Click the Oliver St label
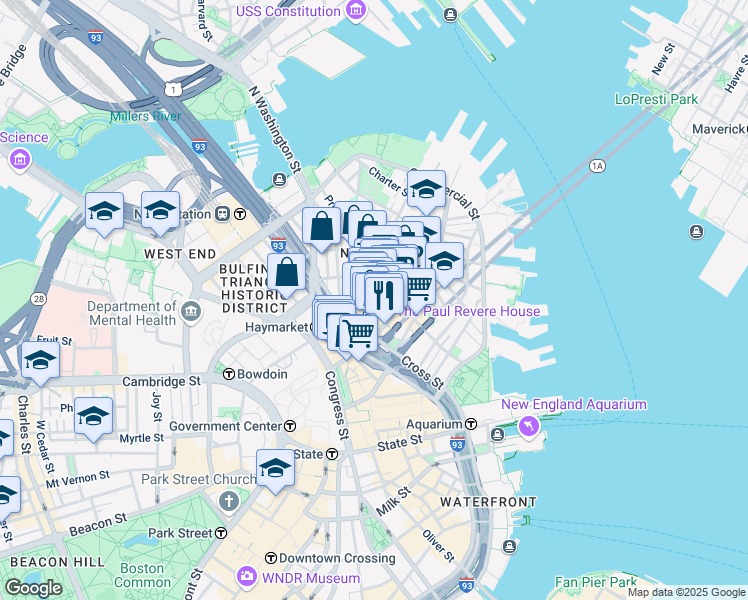The image size is (748, 600). (438, 546)
